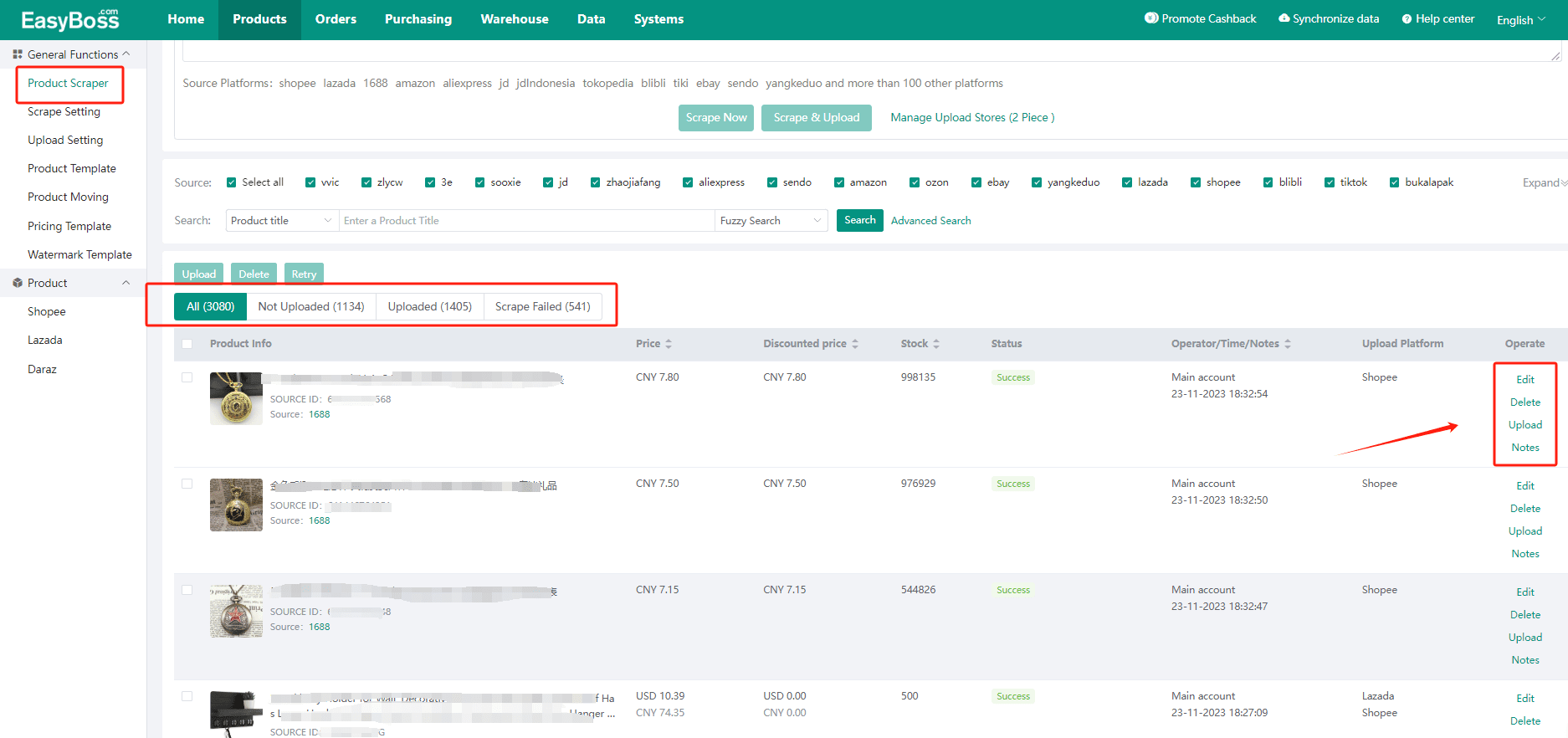Click the Scrape & Upload button

pos(817,117)
